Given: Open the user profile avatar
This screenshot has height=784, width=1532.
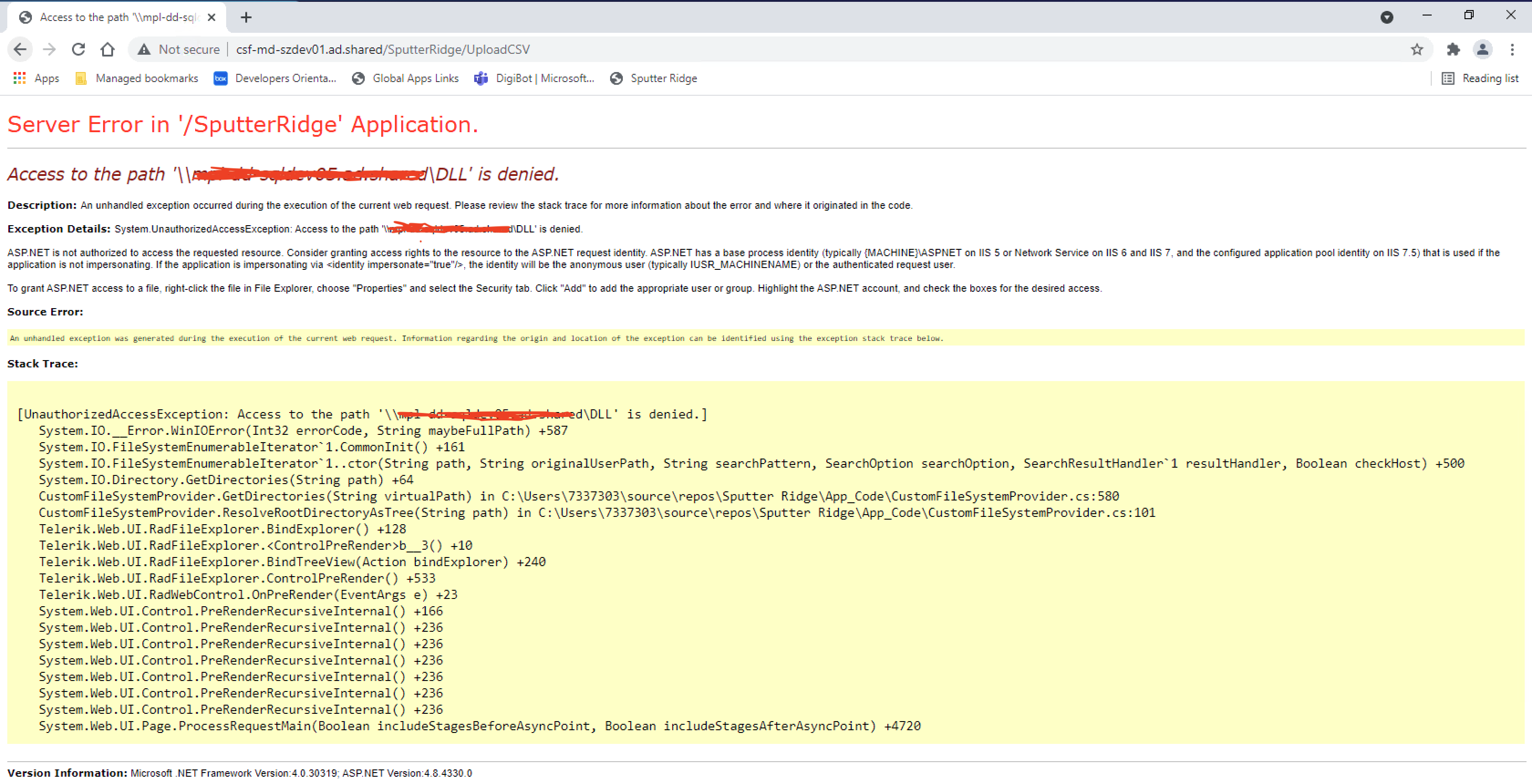Looking at the screenshot, I should coord(1483,49).
